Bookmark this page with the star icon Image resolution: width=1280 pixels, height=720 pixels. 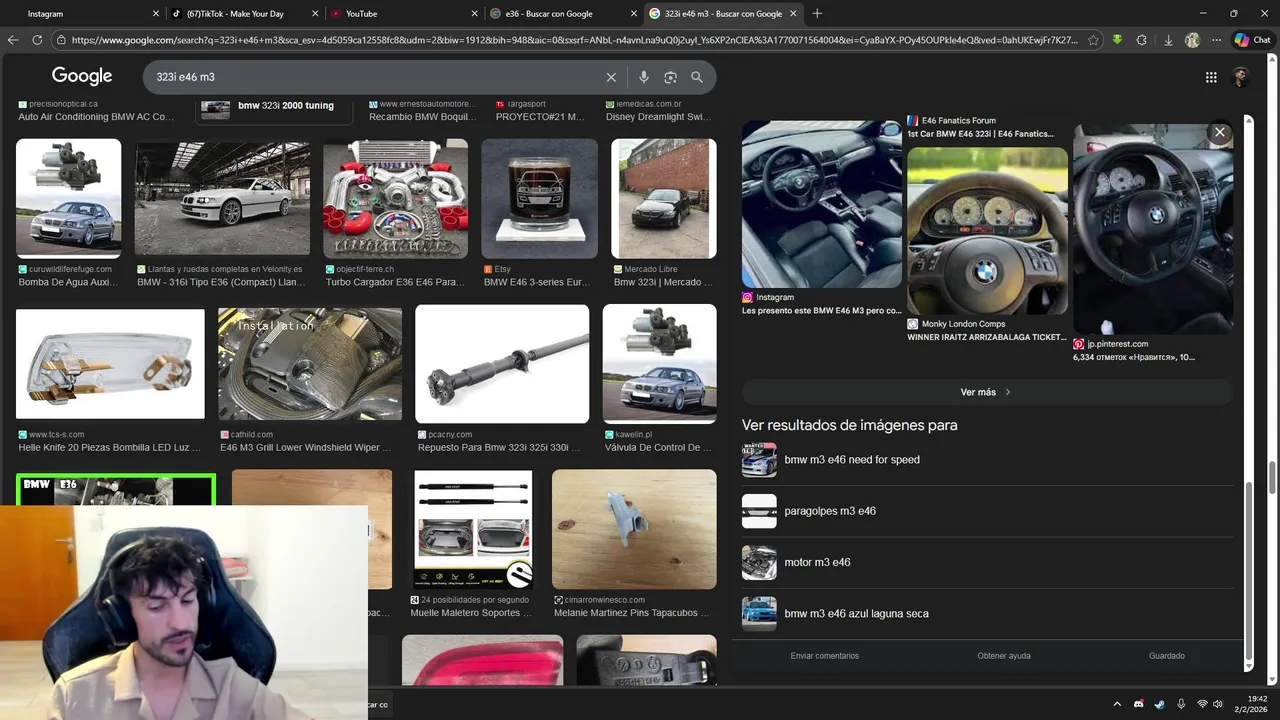[1093, 40]
